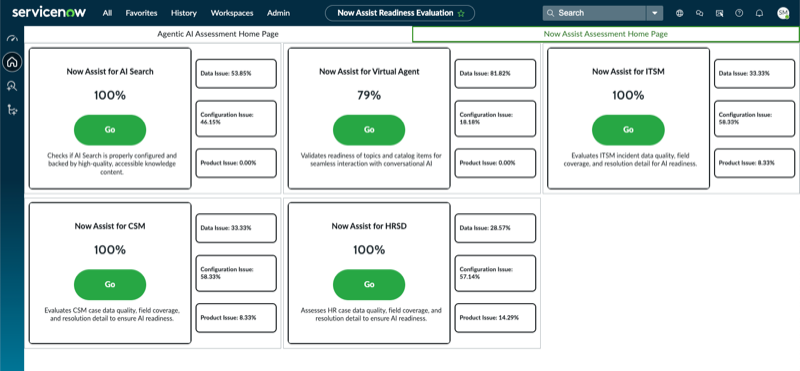Open the Favorites menu

[141, 13]
